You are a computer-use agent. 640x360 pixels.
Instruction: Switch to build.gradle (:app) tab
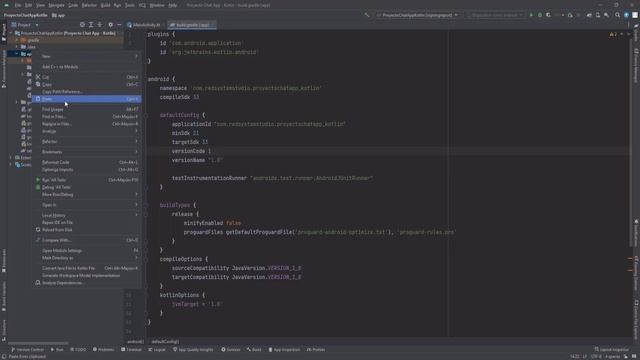(x=192, y=25)
